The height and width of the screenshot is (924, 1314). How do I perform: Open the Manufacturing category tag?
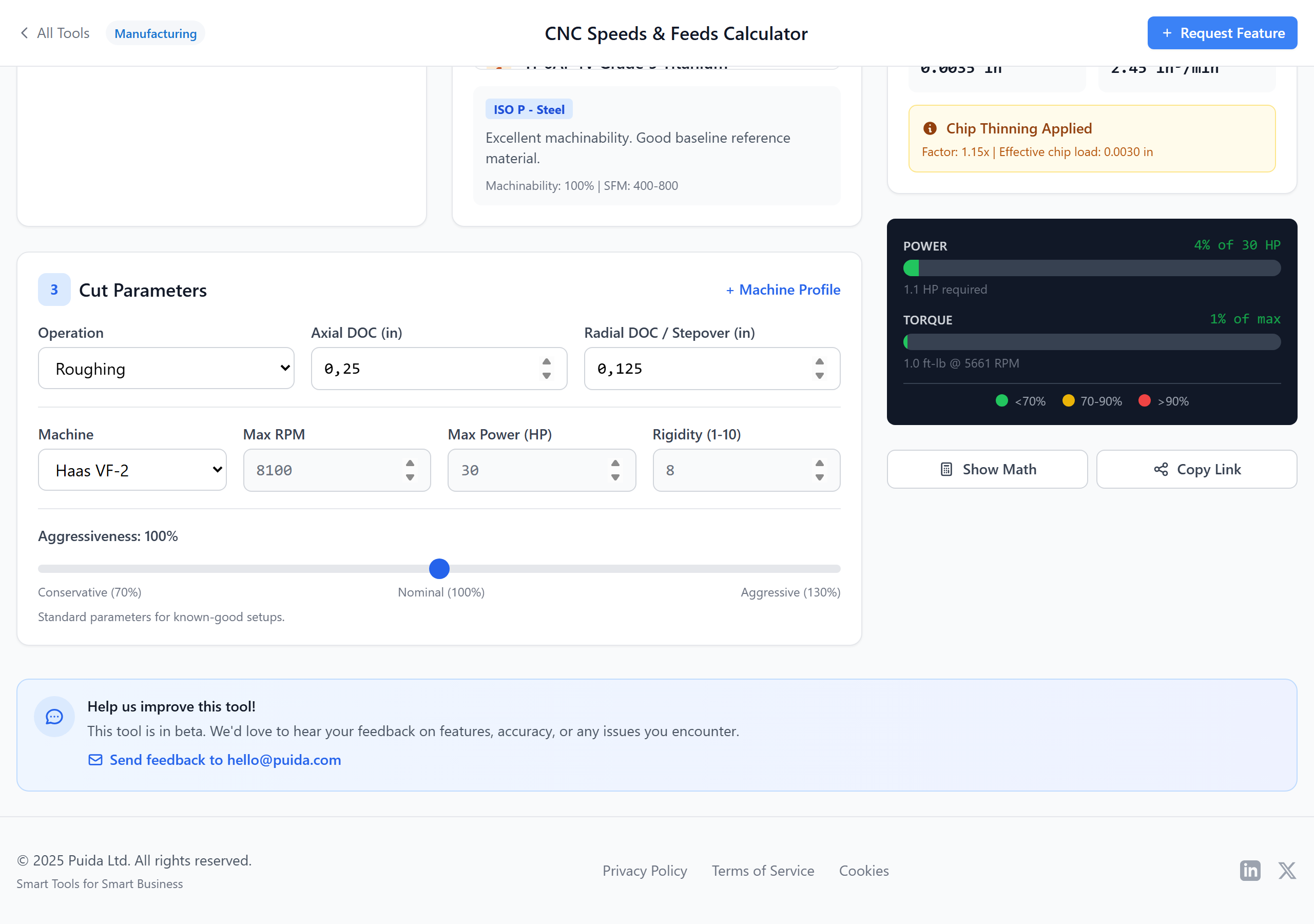[x=156, y=33]
